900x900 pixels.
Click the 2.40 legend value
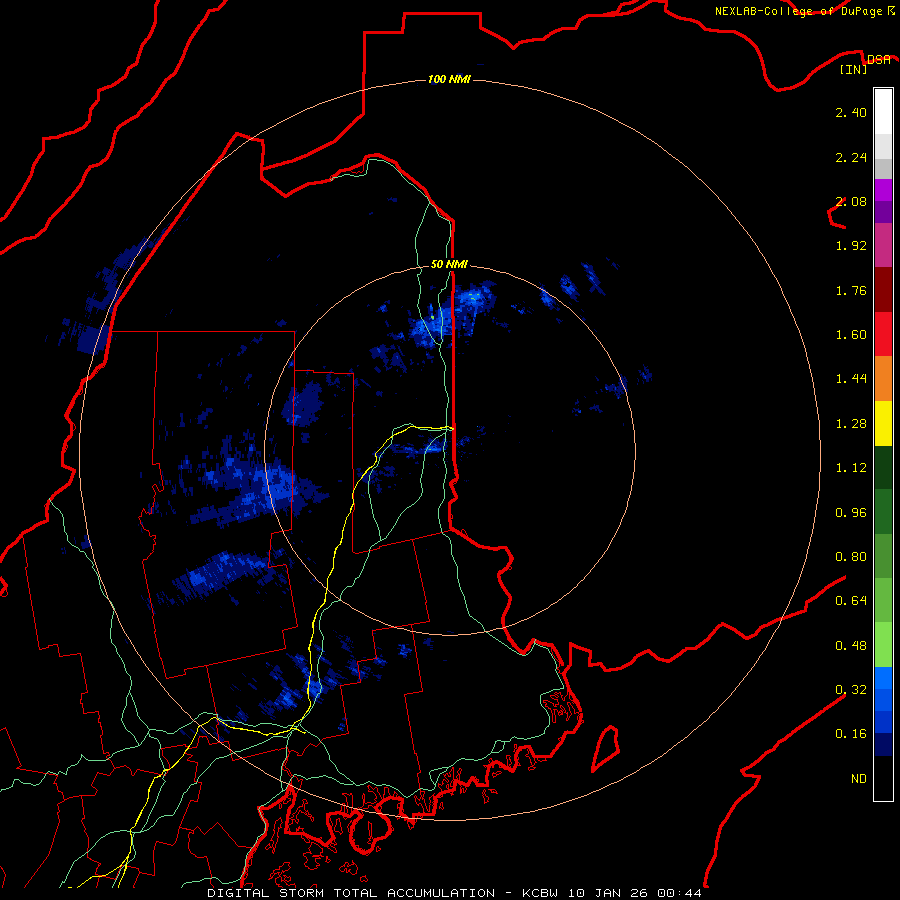(x=851, y=112)
